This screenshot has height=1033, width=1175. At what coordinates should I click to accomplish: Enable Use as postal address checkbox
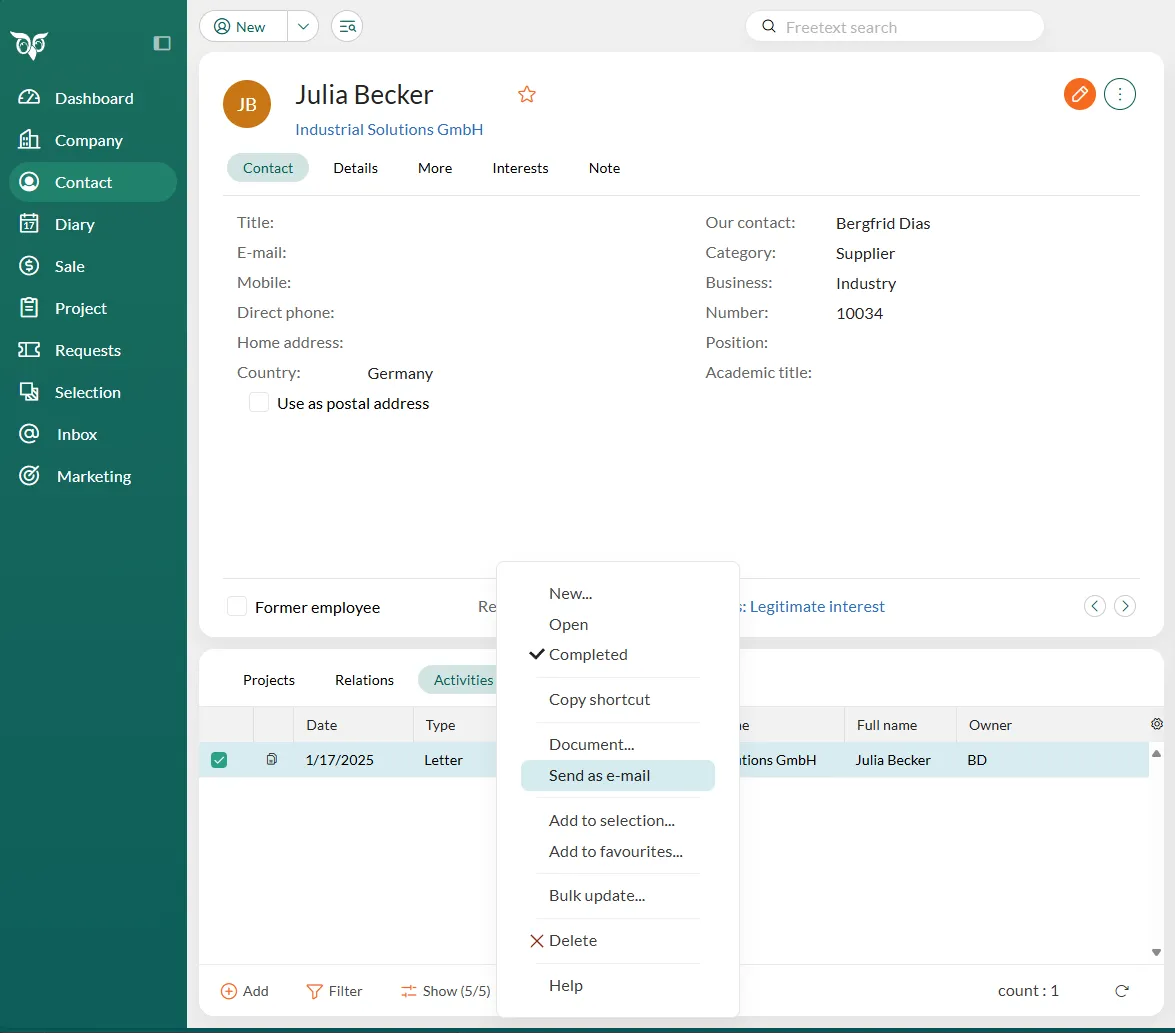click(x=259, y=403)
